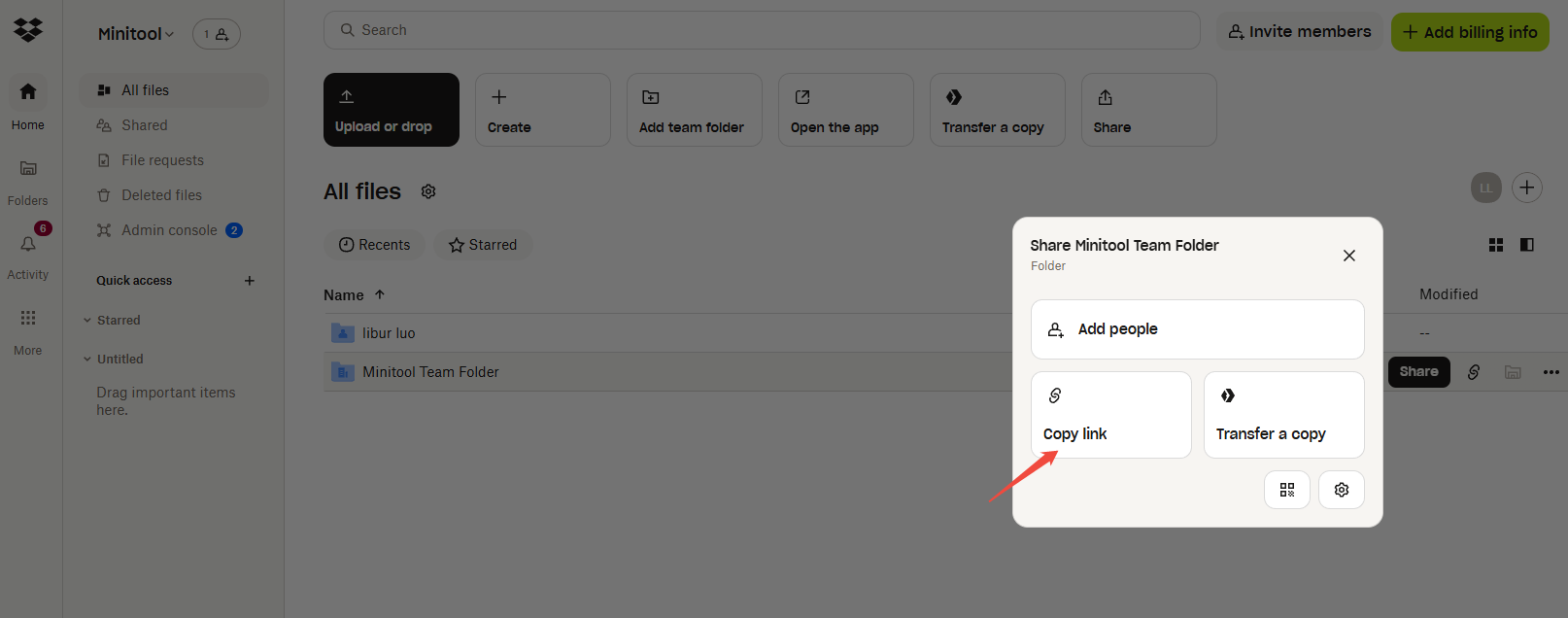This screenshot has height=618, width=1568.
Task: Click the Dropbox logo icon
Action: pos(28,30)
